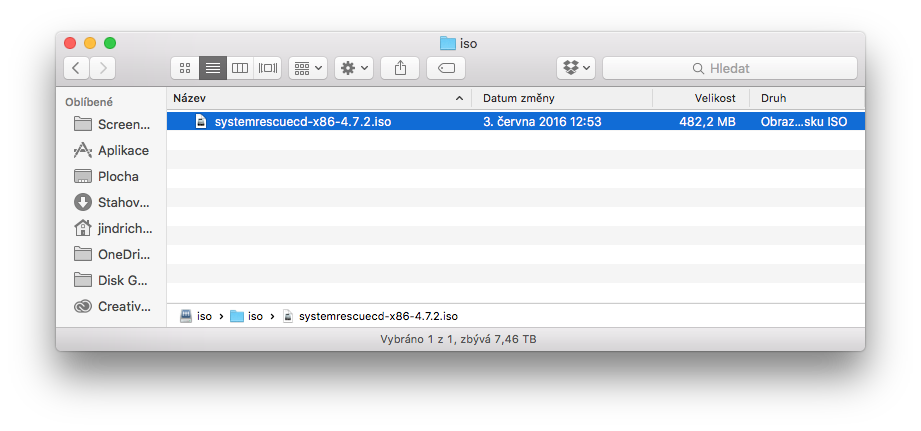Open the arrange items dropdown
921x431 pixels.
coord(308,68)
